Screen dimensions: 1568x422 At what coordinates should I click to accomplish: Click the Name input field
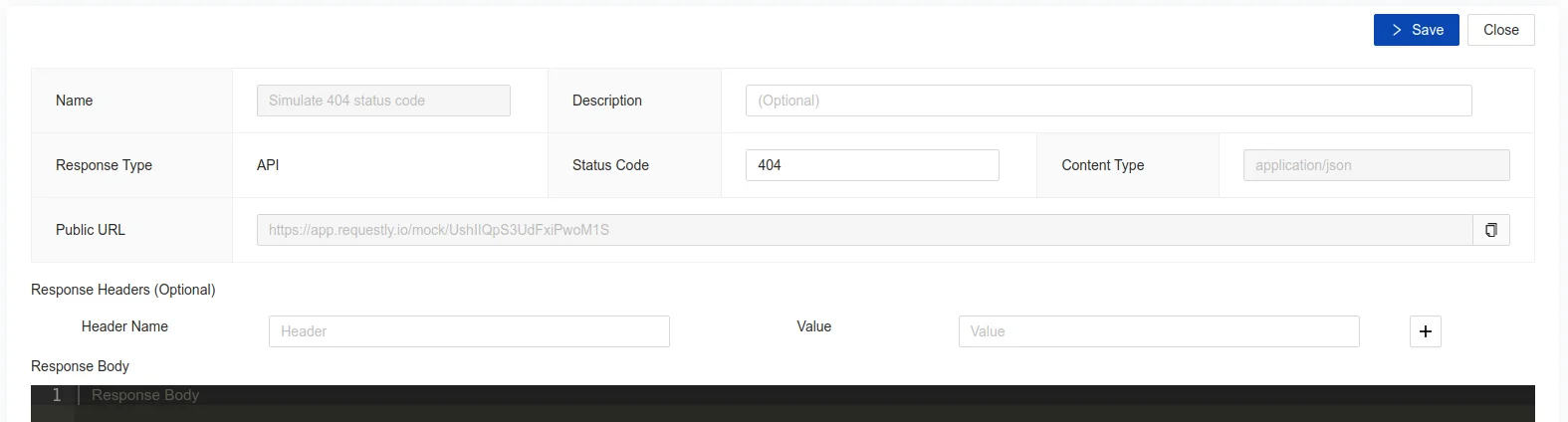[383, 101]
